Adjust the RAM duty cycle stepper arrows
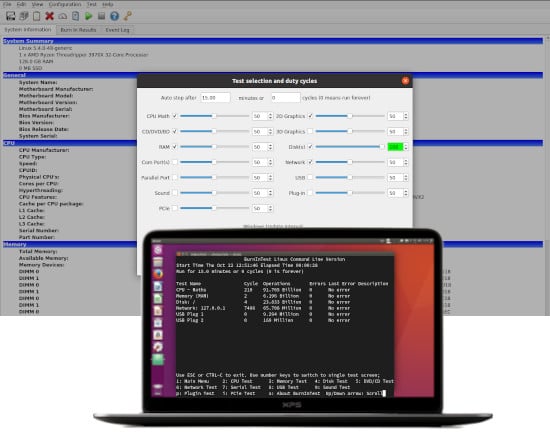Viewport: 550px width, 434px height. 270,147
